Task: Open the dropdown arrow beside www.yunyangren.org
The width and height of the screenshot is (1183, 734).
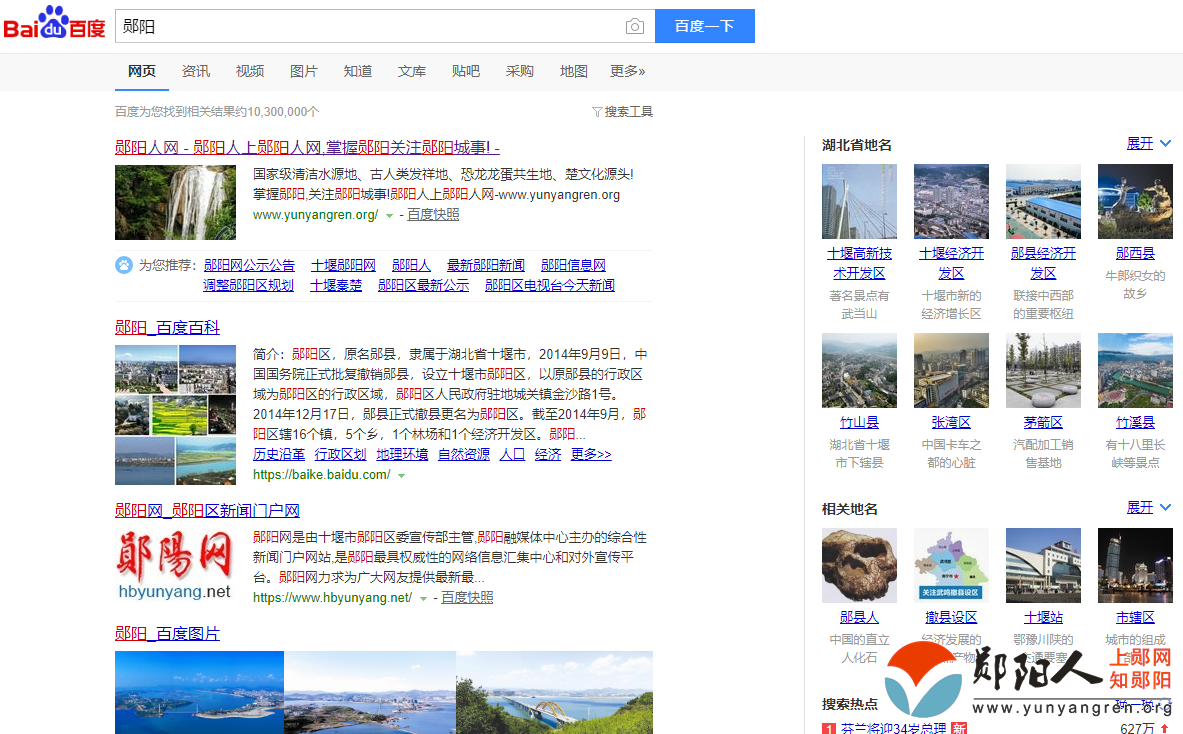Action: coord(389,216)
